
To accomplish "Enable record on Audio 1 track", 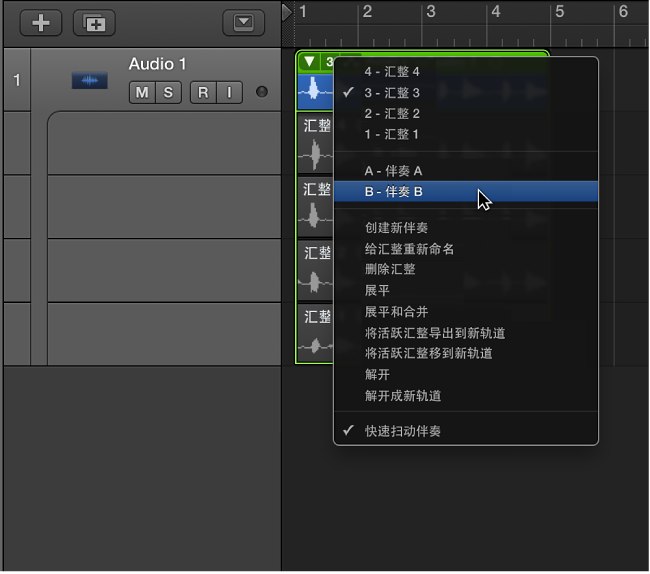I will (x=203, y=93).
